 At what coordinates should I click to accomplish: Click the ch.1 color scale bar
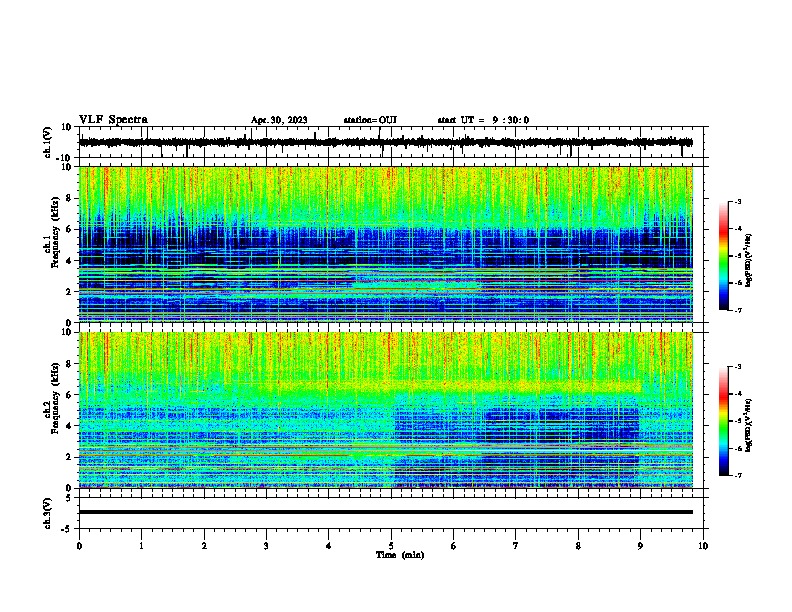pos(724,256)
